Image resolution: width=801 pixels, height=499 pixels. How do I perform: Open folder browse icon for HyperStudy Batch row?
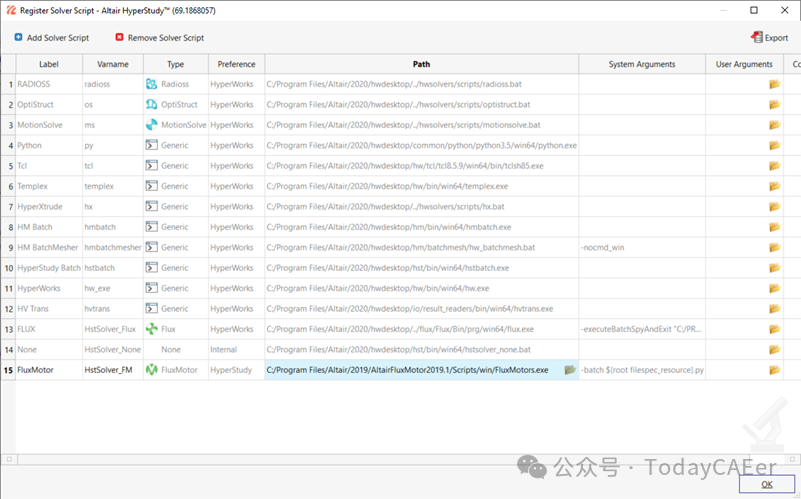click(x=774, y=268)
